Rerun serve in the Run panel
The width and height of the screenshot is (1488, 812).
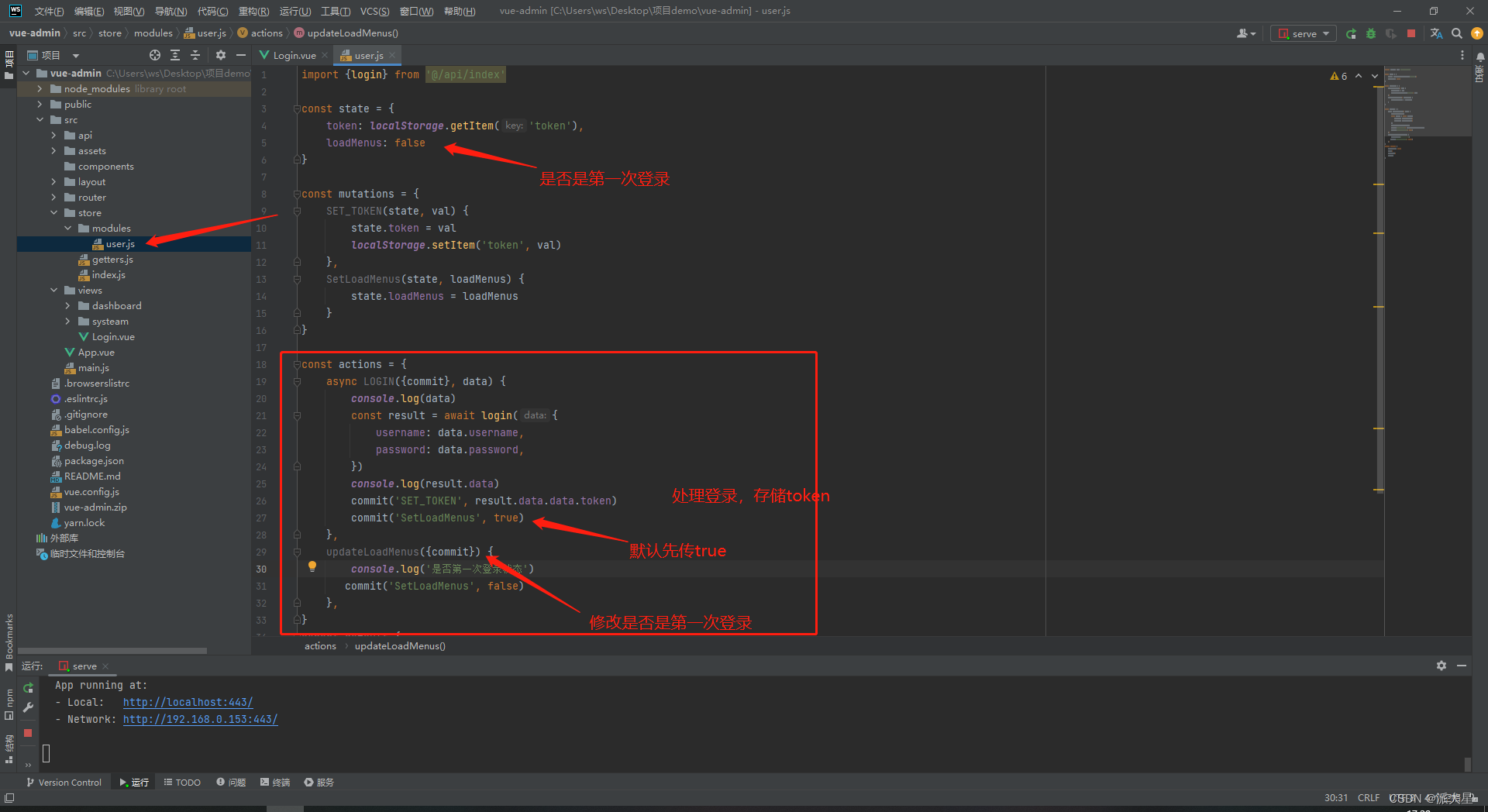click(29, 688)
